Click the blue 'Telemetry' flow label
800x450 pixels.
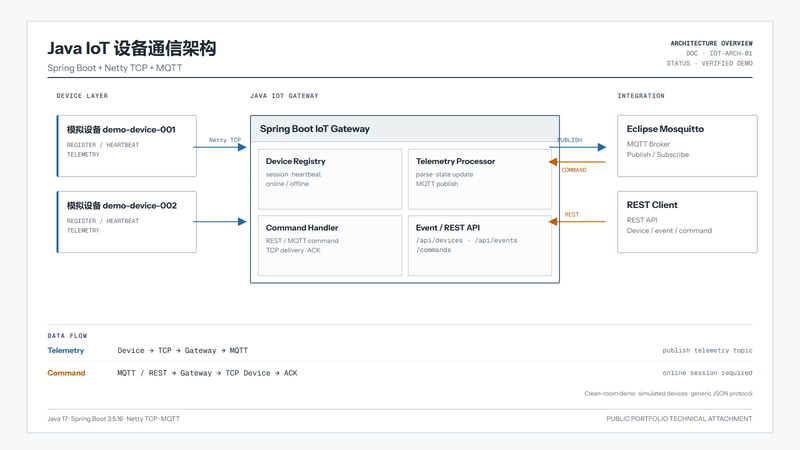[x=66, y=351]
